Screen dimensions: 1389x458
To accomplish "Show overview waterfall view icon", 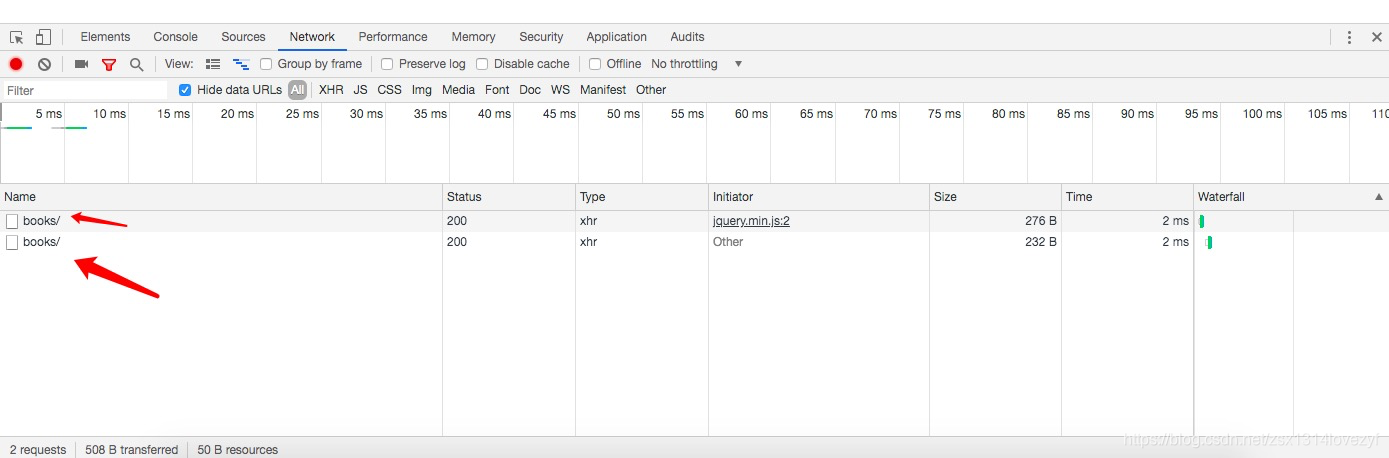I will [x=240, y=64].
